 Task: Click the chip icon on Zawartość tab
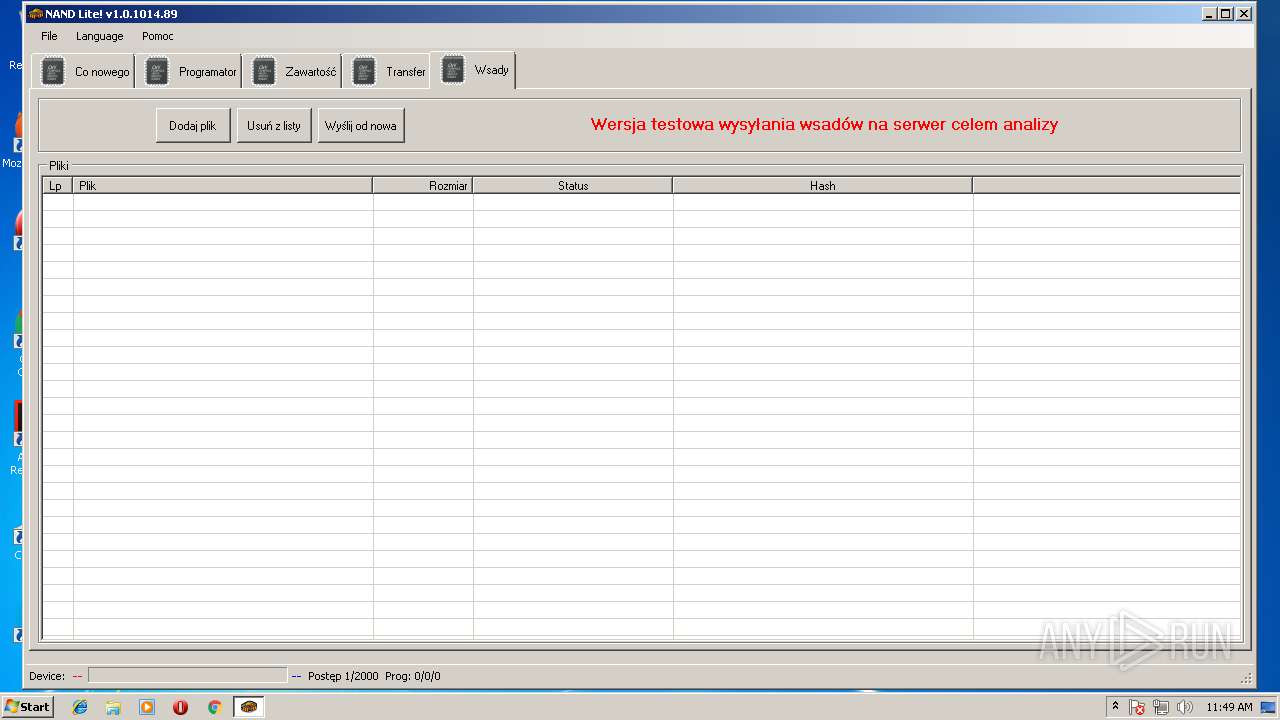coord(264,72)
